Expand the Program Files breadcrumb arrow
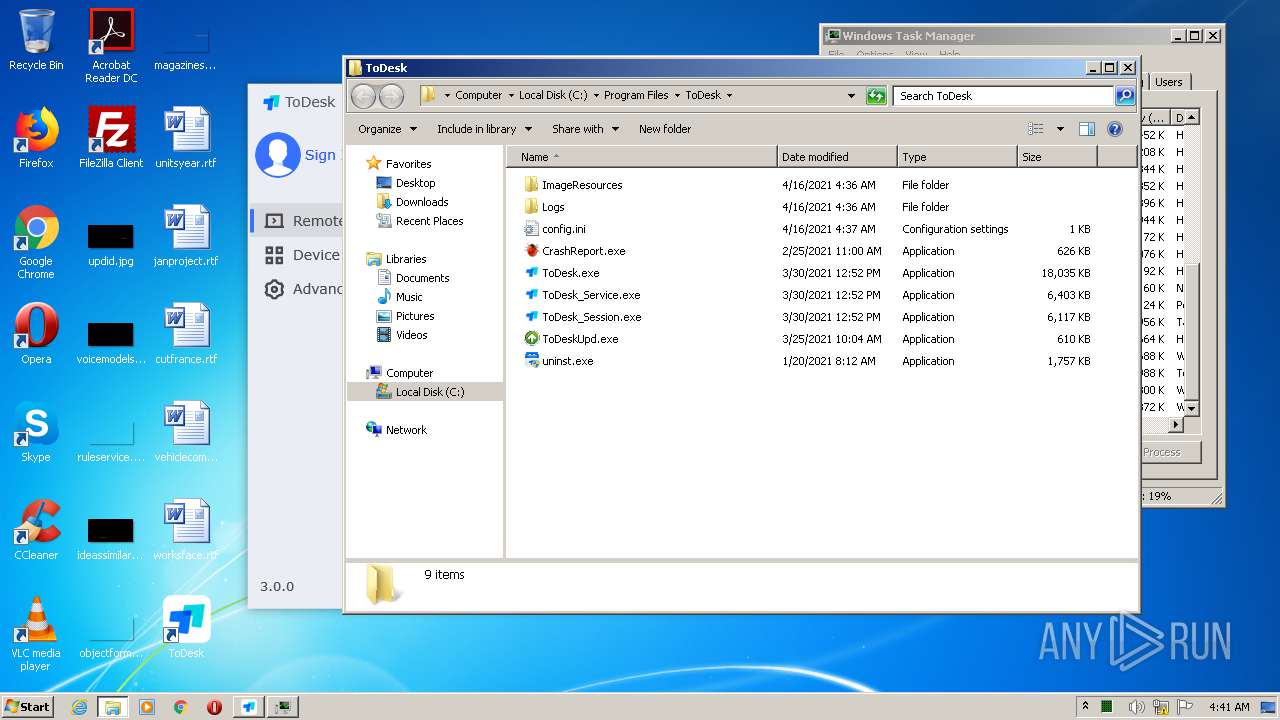 pos(677,96)
